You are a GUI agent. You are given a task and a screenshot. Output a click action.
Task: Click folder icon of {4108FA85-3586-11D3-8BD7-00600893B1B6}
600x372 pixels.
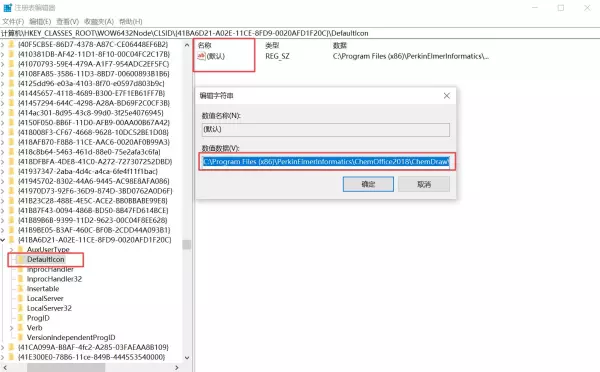[x=11, y=74]
